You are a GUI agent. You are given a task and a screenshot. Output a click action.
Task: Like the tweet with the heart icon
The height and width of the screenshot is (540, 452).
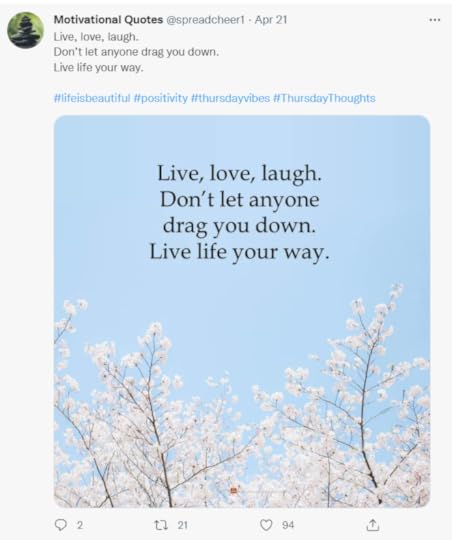pyautogui.click(x=266, y=525)
